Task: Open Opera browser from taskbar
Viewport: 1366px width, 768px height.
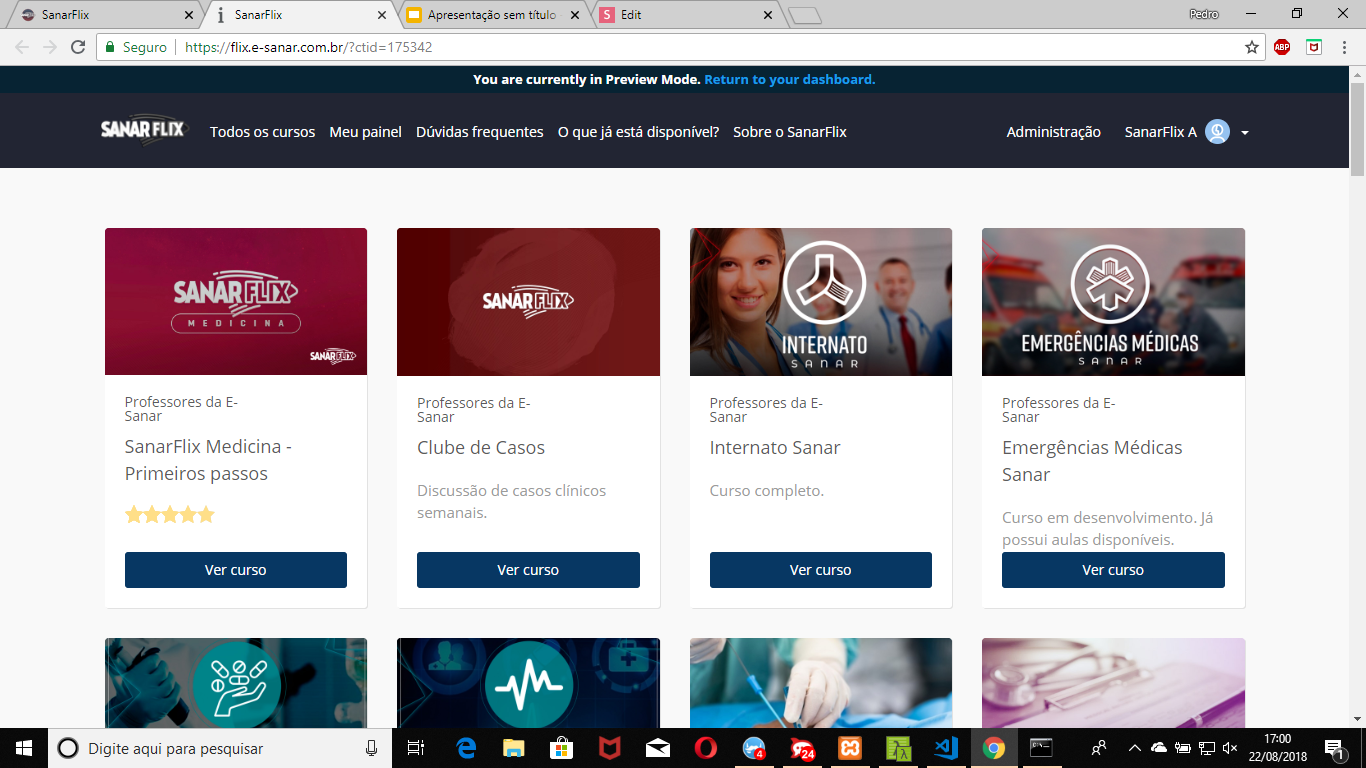Action: click(705, 748)
